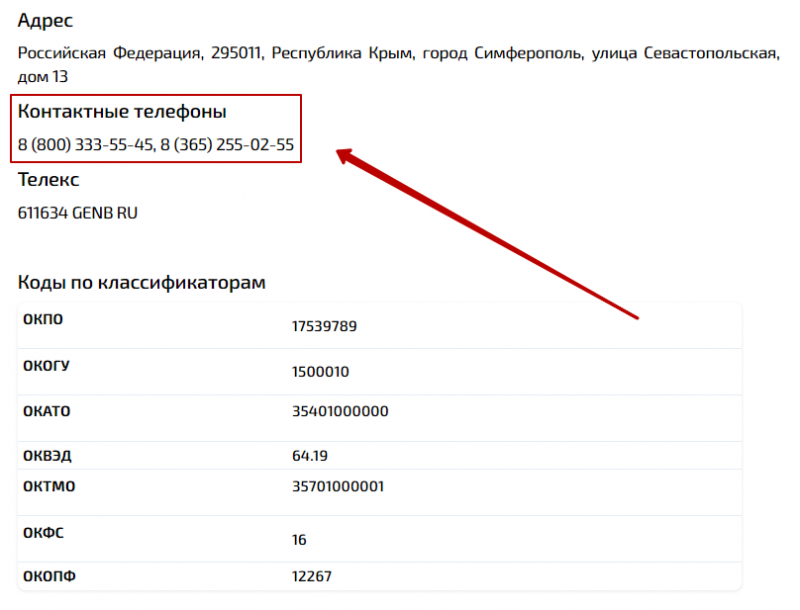Viewport: 800px width, 610px height.
Task: Select the ОКФС row label
Action: [x=43, y=533]
